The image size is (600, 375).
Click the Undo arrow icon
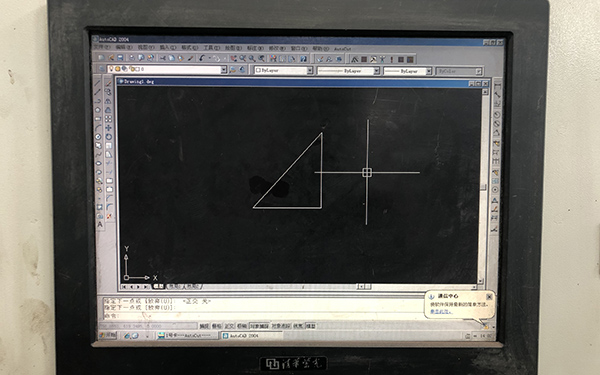coord(202,59)
